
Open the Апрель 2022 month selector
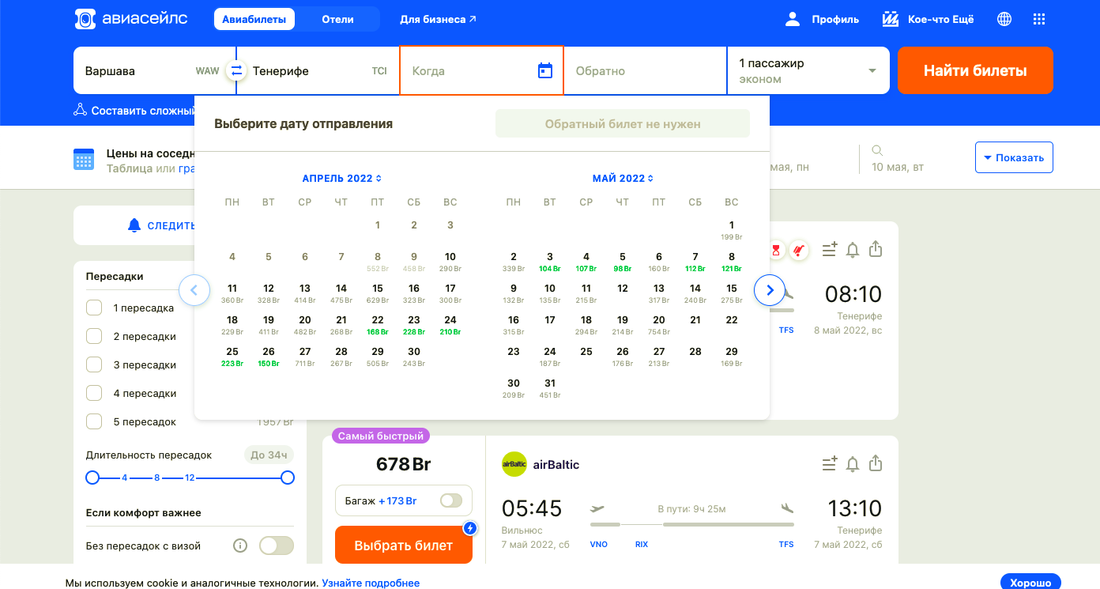342,178
